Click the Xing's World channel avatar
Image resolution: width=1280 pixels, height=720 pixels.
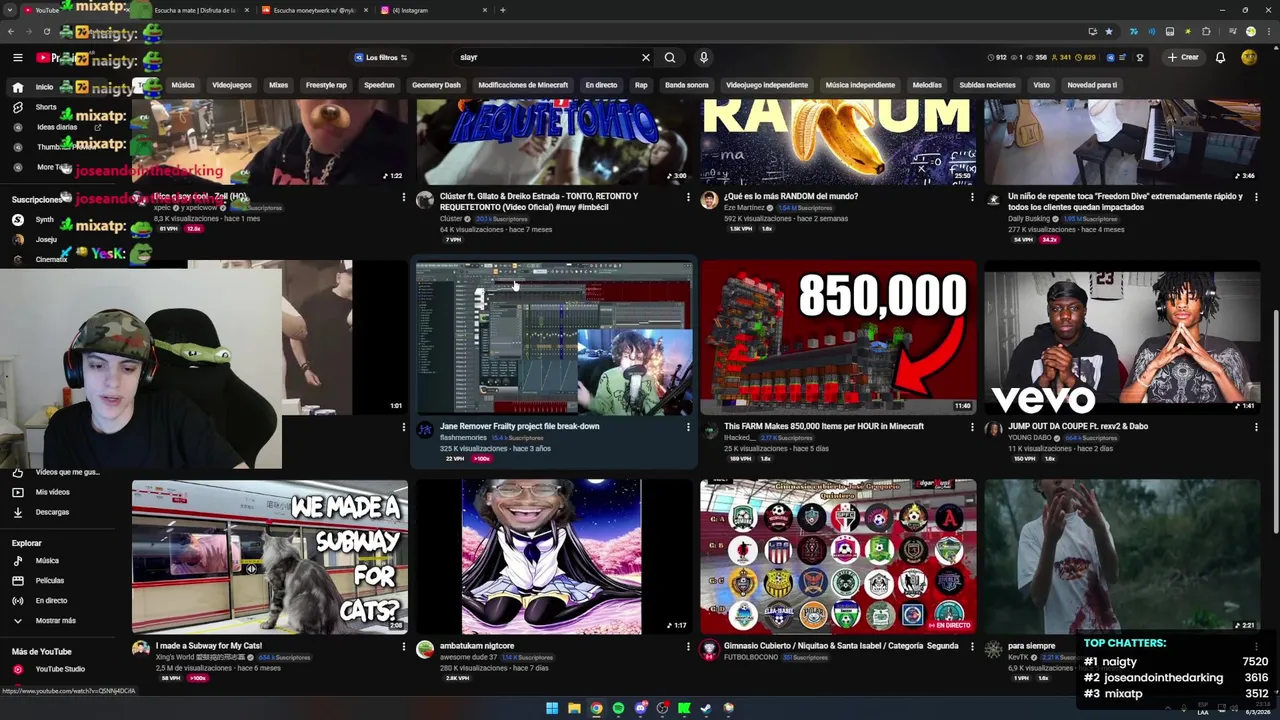coord(141,650)
